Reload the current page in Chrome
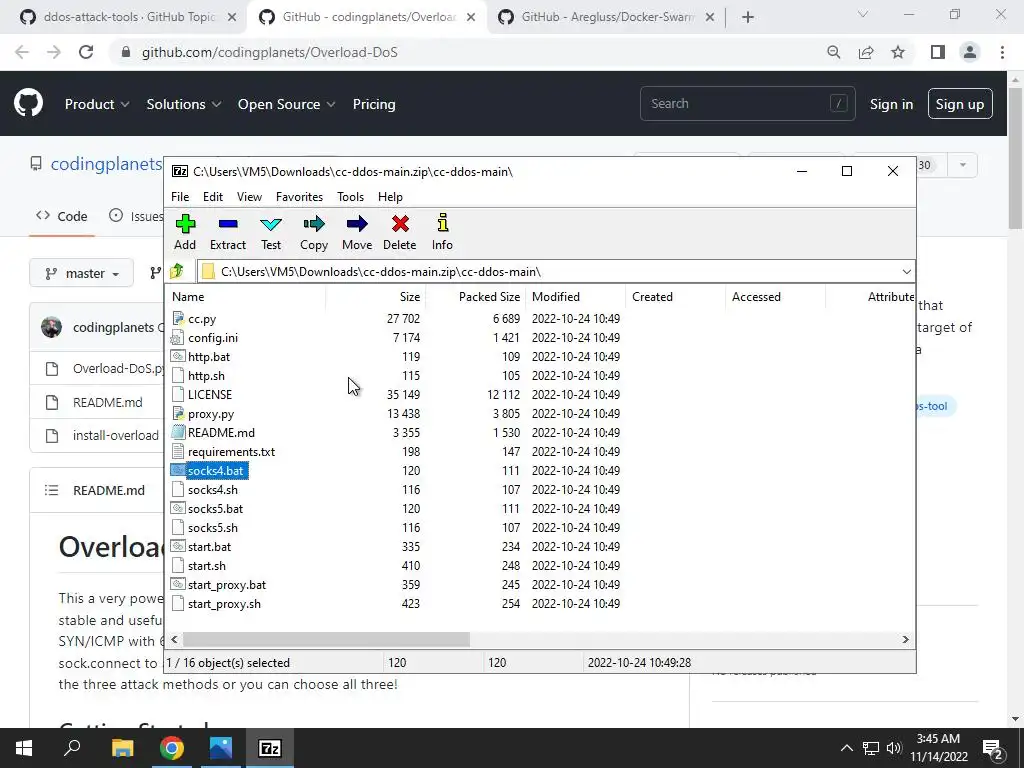Screen dimensions: 1024x768 point(86,52)
